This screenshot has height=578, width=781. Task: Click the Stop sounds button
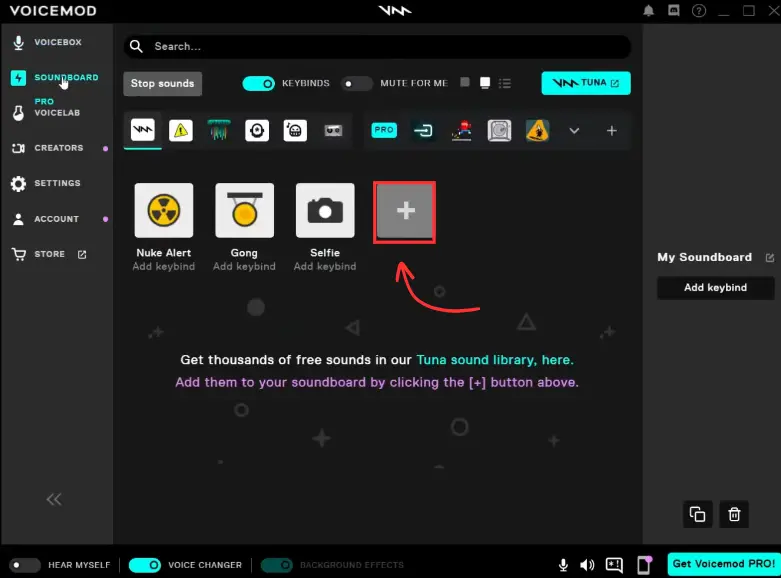pyautogui.click(x=162, y=83)
